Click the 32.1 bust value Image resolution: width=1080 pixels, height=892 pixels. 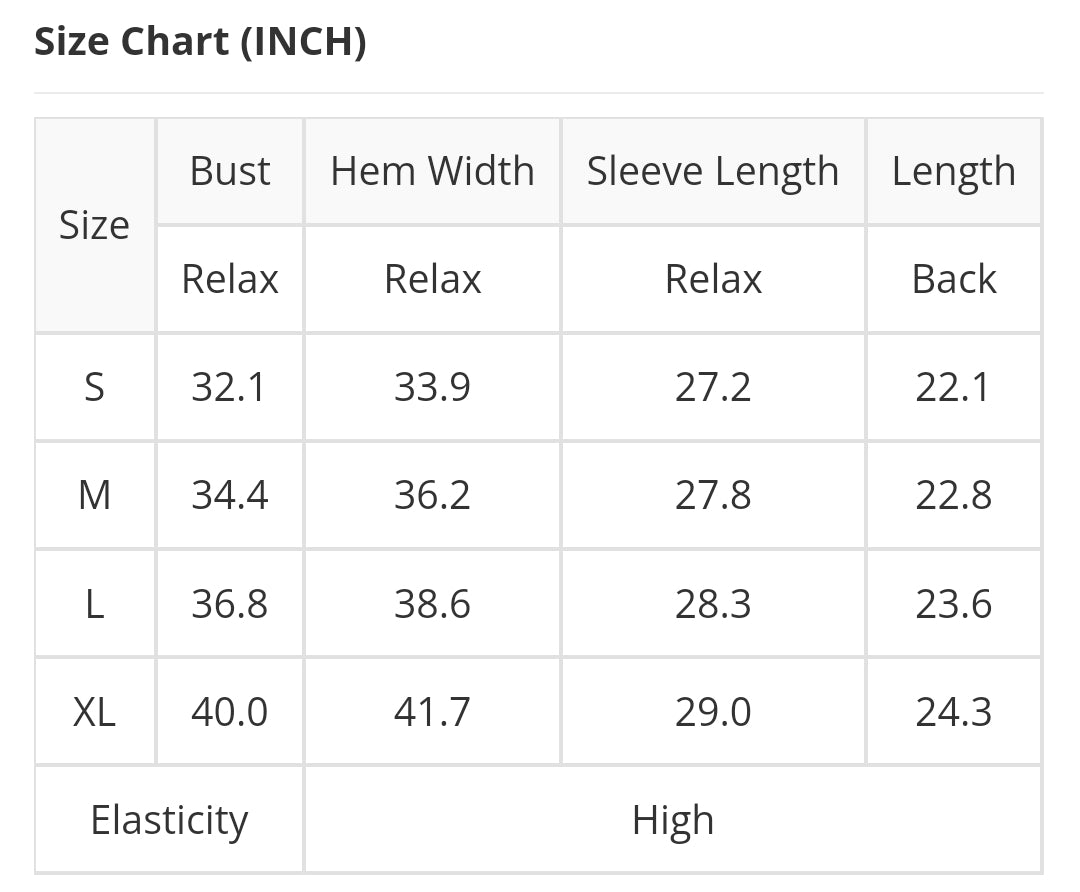tap(230, 387)
